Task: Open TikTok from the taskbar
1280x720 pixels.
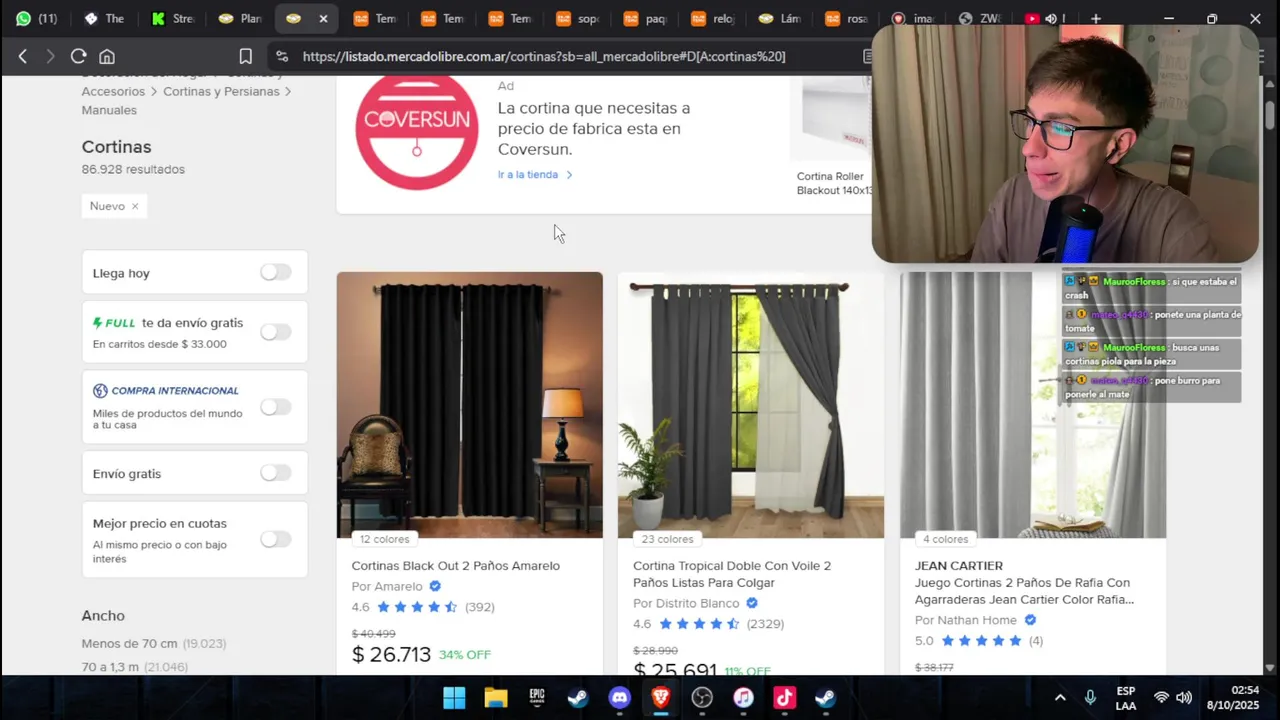Action: tap(784, 698)
